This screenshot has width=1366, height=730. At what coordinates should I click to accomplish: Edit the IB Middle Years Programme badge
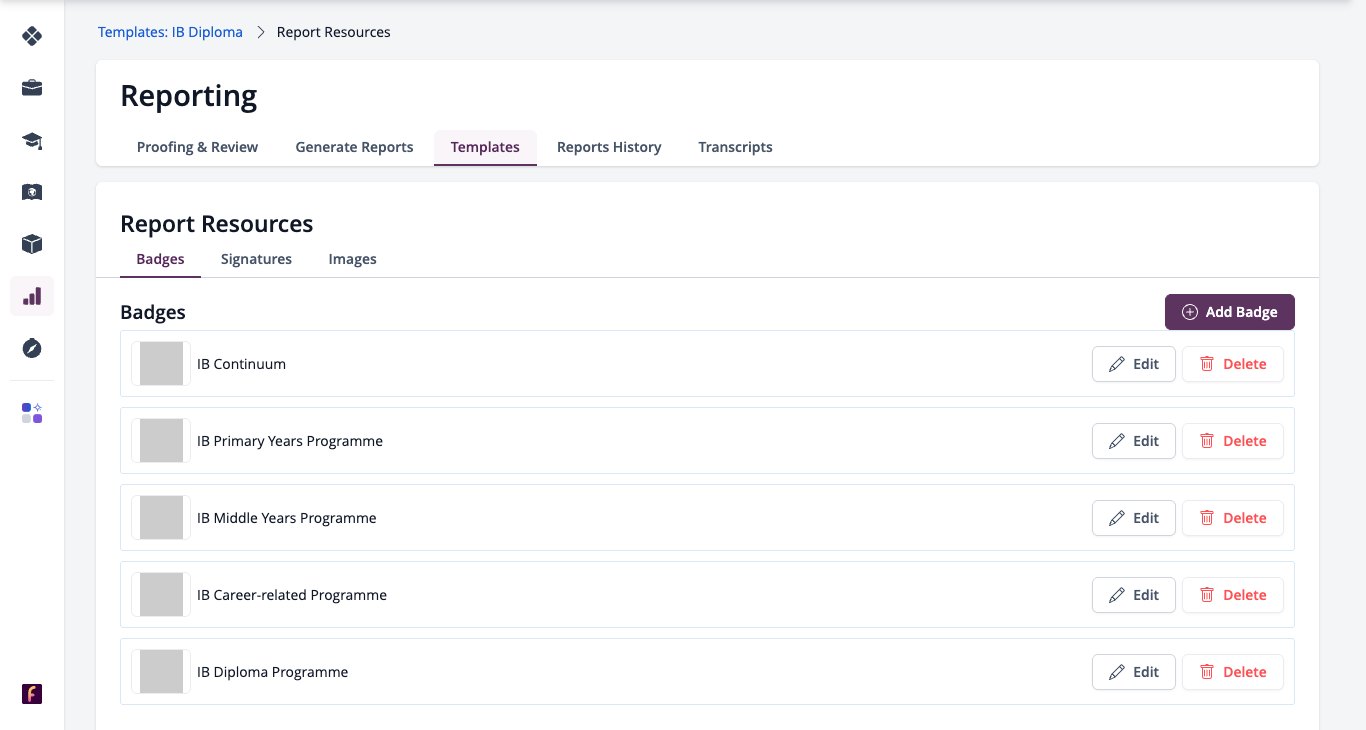tap(1134, 518)
